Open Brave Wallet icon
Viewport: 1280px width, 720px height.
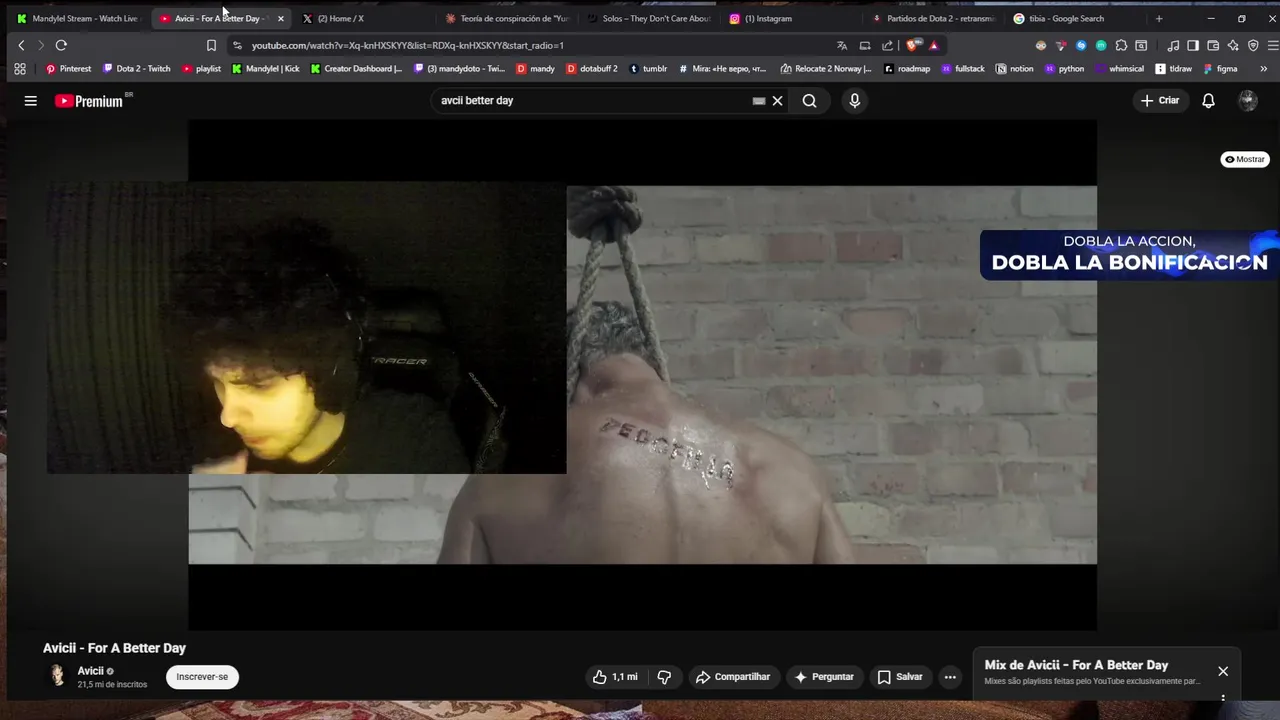click(x=1213, y=45)
